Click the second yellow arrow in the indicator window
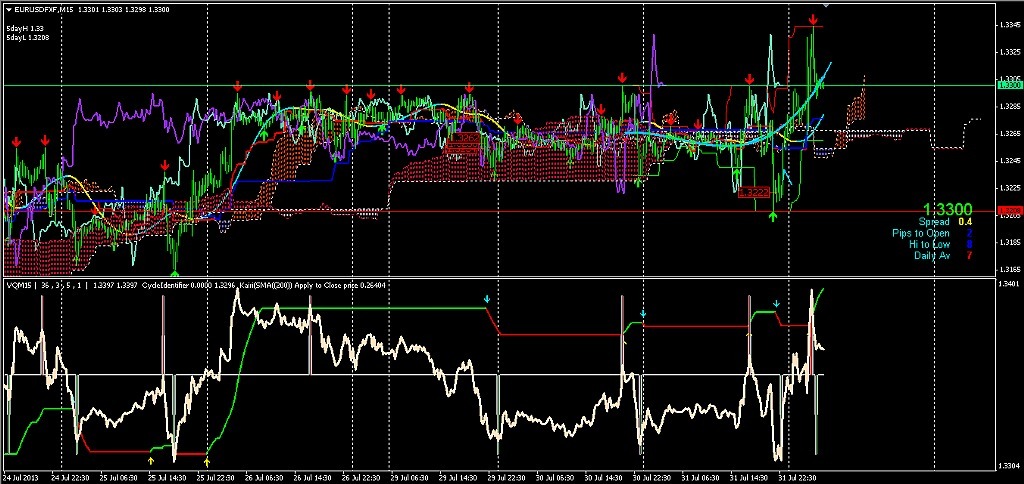Viewport: 1024px width, 484px height. click(207, 460)
